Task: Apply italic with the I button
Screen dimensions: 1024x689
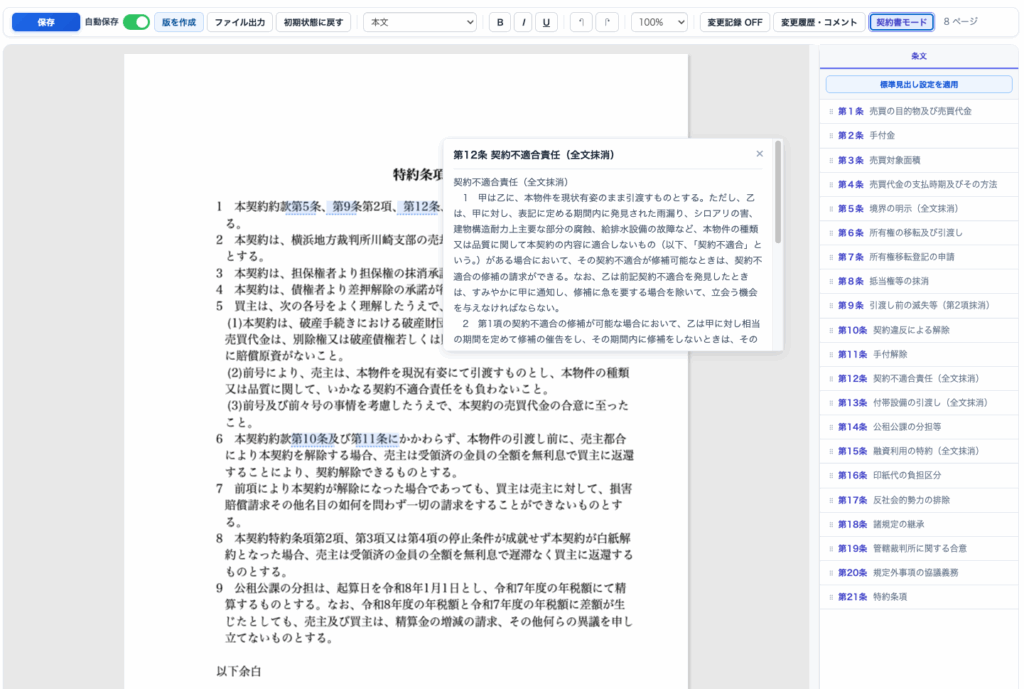Action: (523, 22)
